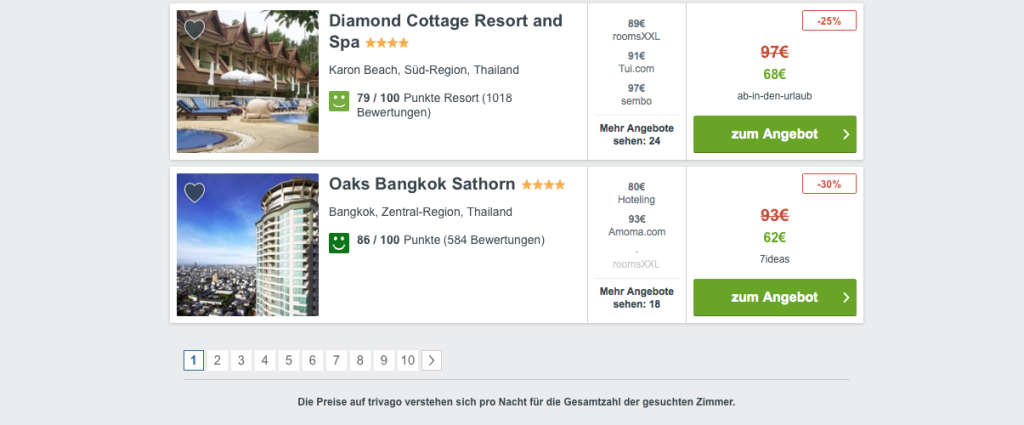Click the green smiley rating for Diamond Cottage
This screenshot has height=425, width=1024.
click(x=339, y=101)
